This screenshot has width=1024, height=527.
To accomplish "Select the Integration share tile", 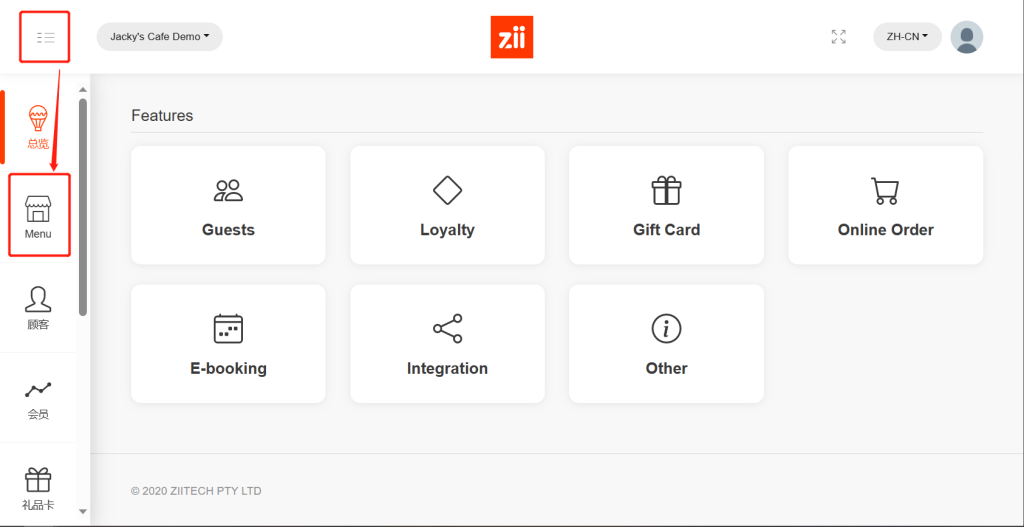I will [x=447, y=343].
